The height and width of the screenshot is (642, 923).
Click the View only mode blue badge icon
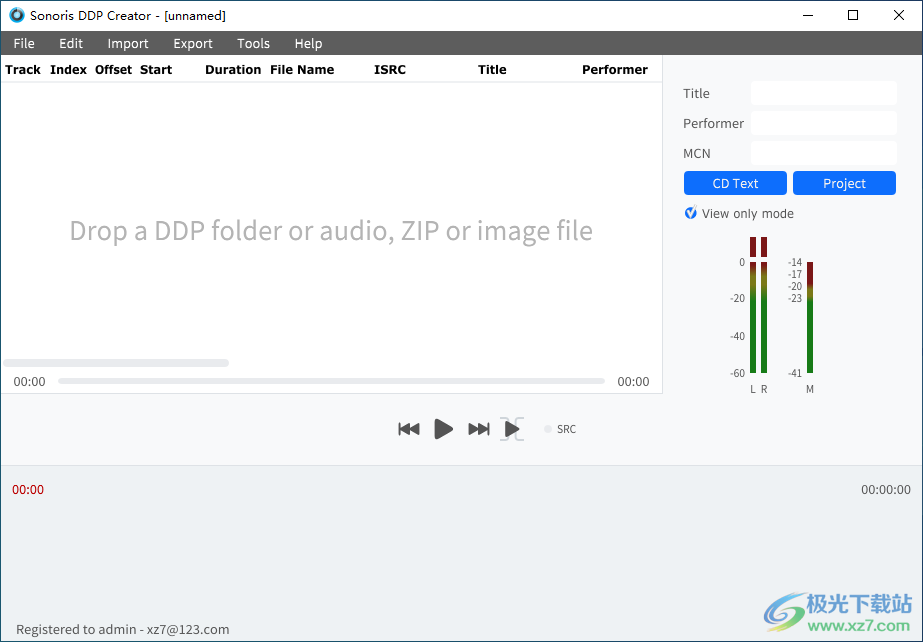pos(690,213)
